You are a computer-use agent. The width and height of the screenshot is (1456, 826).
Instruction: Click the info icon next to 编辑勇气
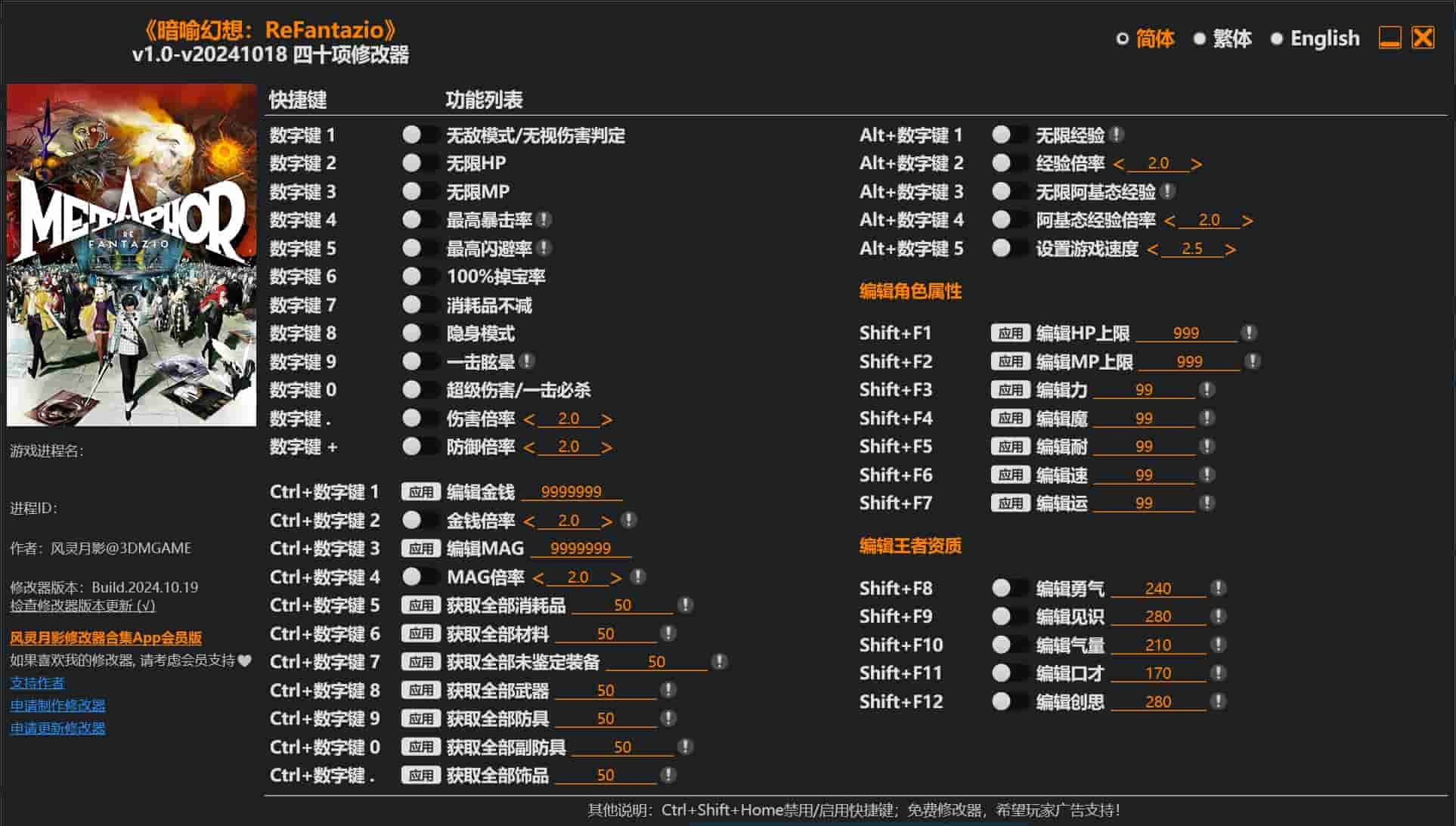coord(1219,588)
